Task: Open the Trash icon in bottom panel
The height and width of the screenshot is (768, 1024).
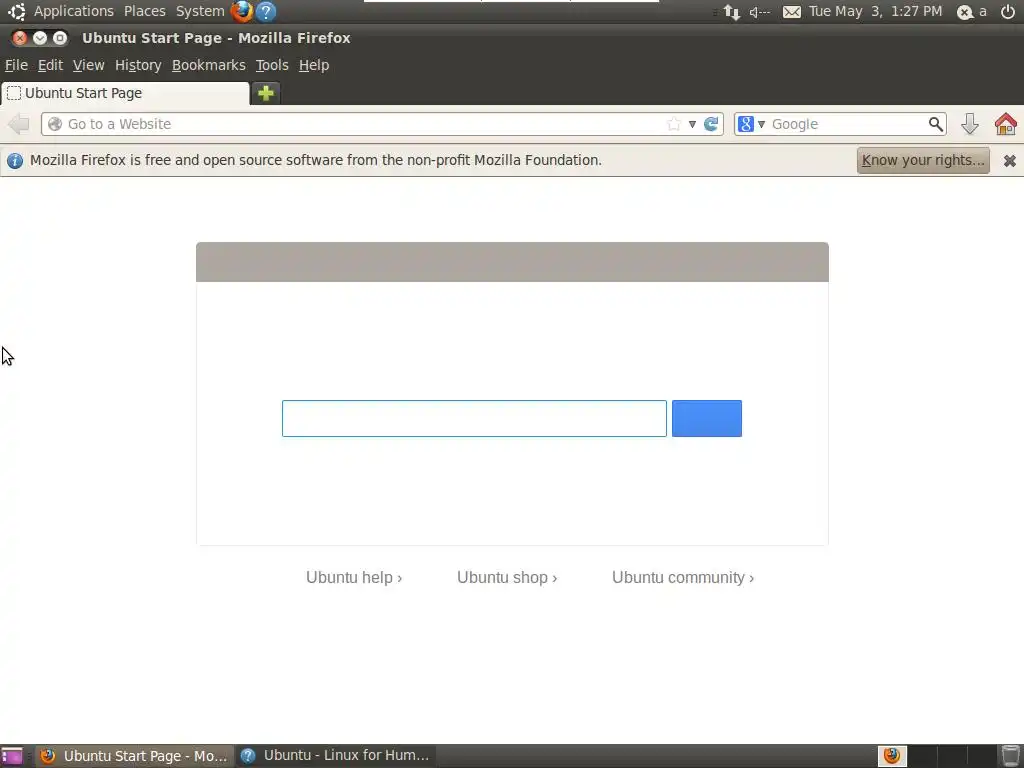Action: pyautogui.click(x=1011, y=756)
